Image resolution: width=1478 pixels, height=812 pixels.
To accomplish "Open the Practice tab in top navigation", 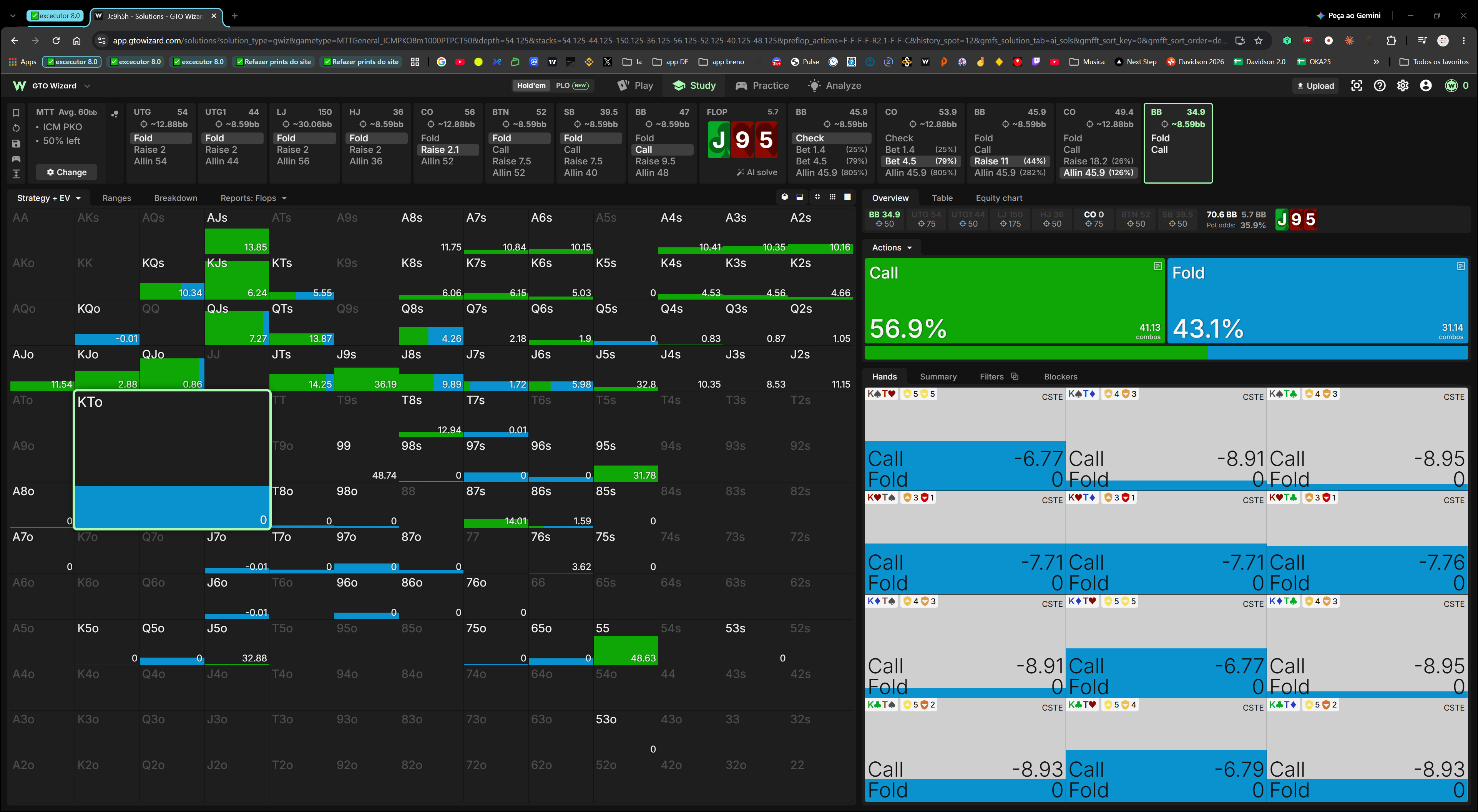I will coord(762,85).
